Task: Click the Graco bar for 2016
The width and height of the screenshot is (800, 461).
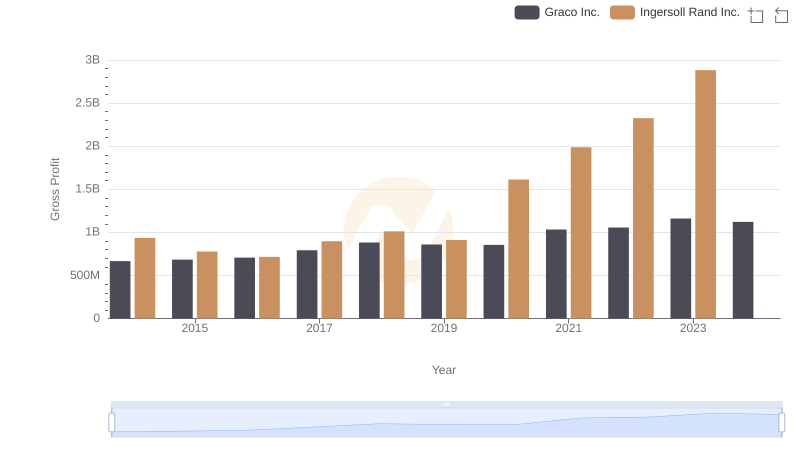Action: pos(244,288)
